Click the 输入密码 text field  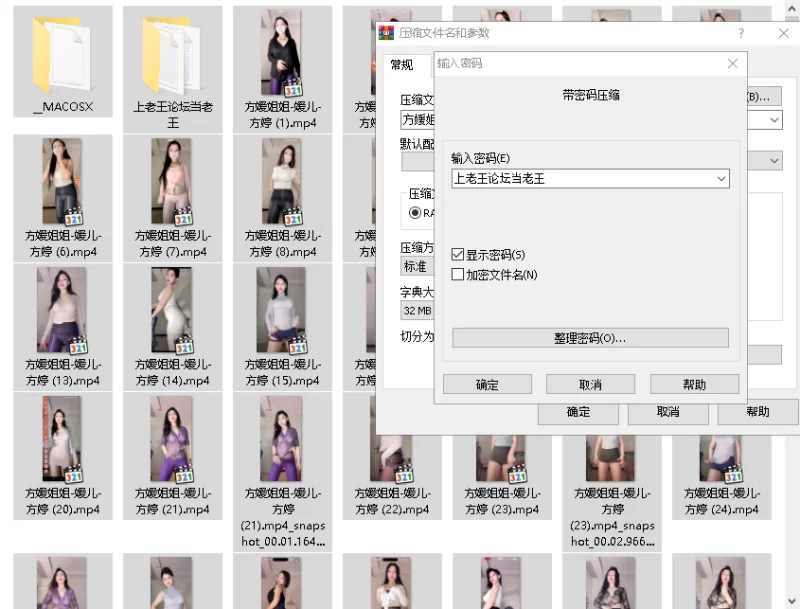580,179
